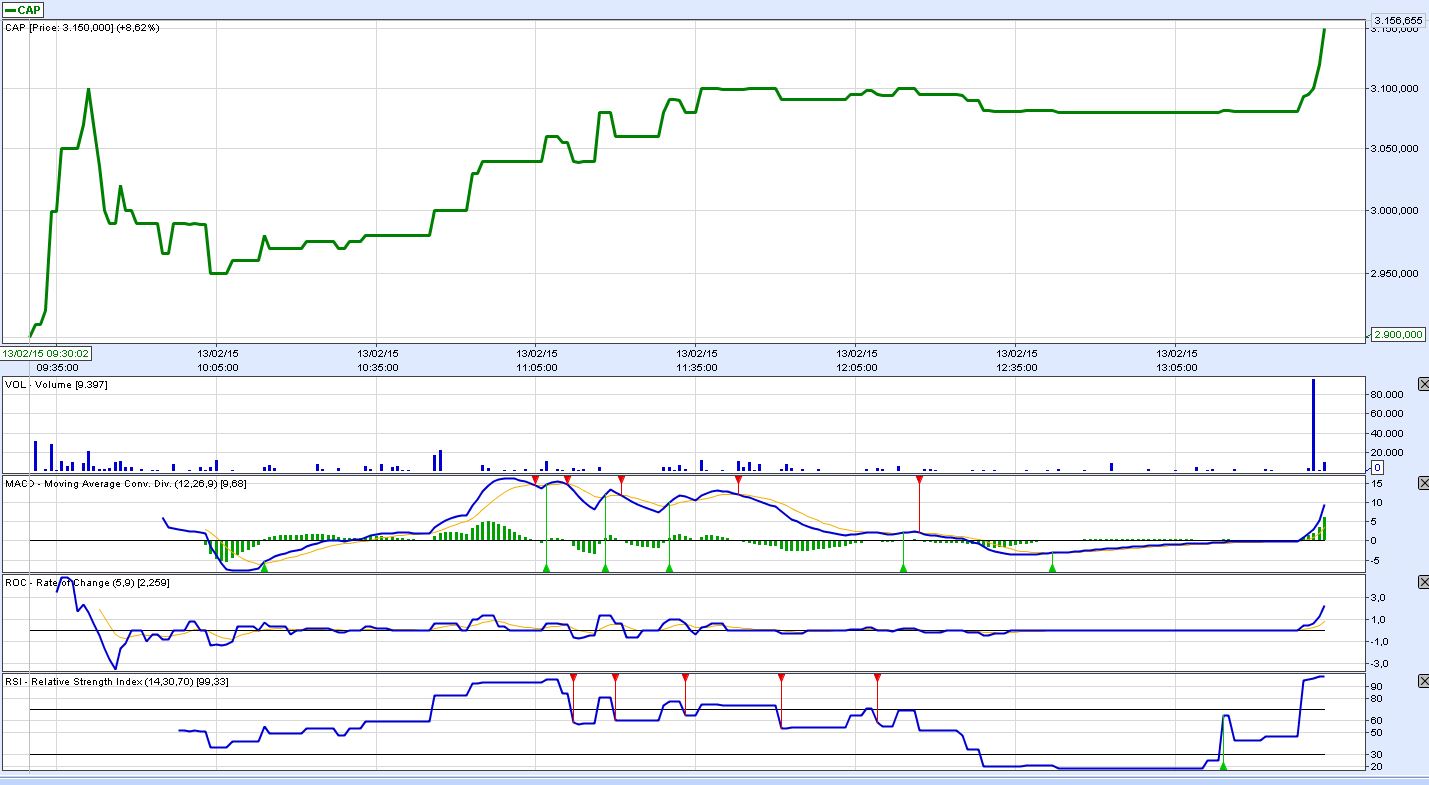The image size is (1429, 785).
Task: Click the leftmost red sell triangle in RSI panel
Action: tap(573, 677)
